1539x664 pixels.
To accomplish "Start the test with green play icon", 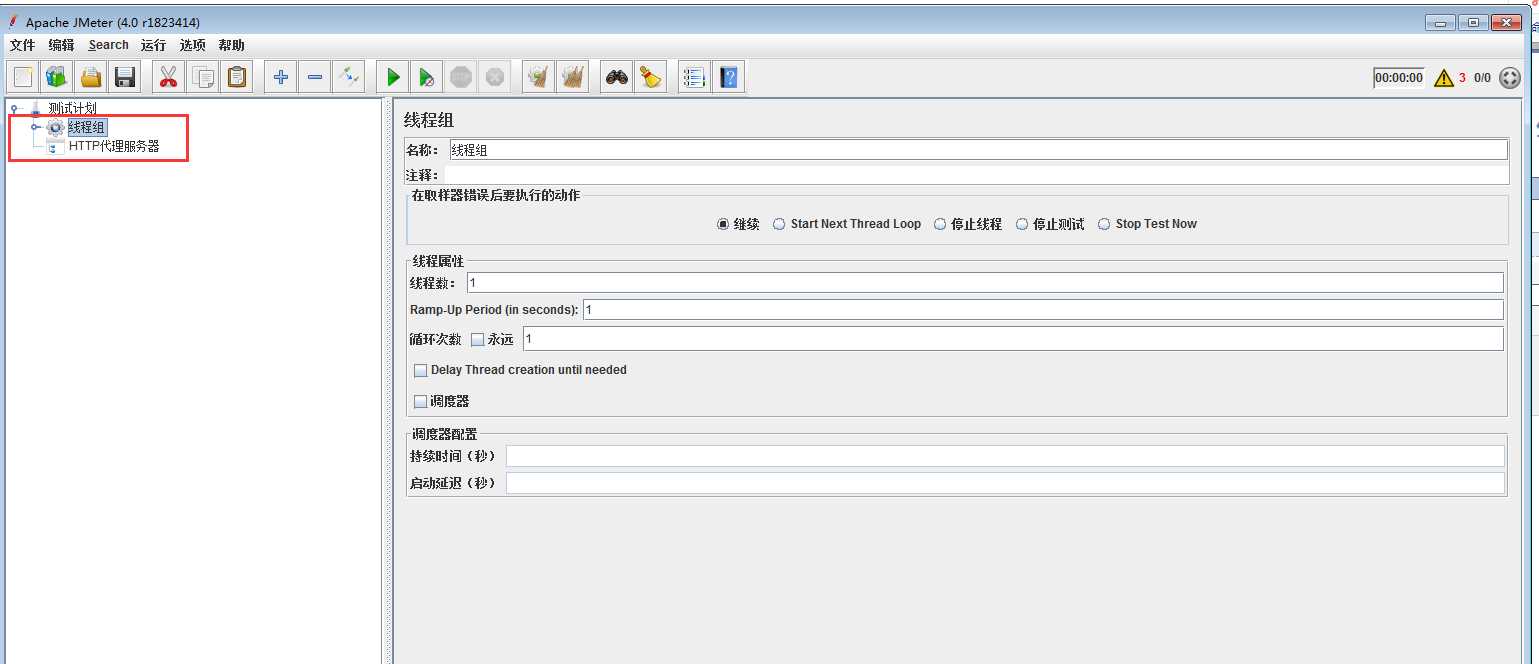I will click(x=393, y=77).
